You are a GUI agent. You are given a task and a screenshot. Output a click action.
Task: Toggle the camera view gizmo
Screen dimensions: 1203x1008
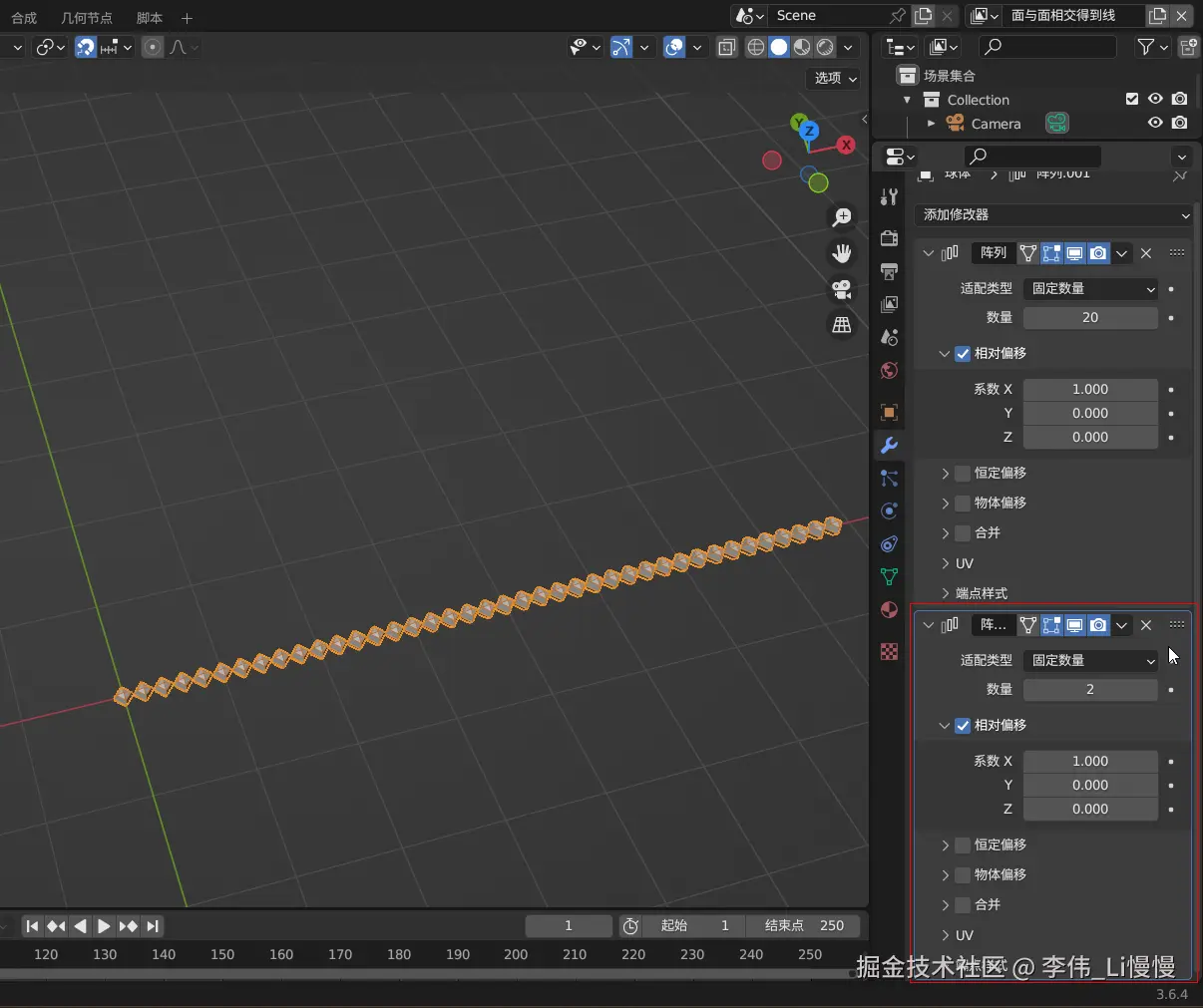tap(842, 289)
